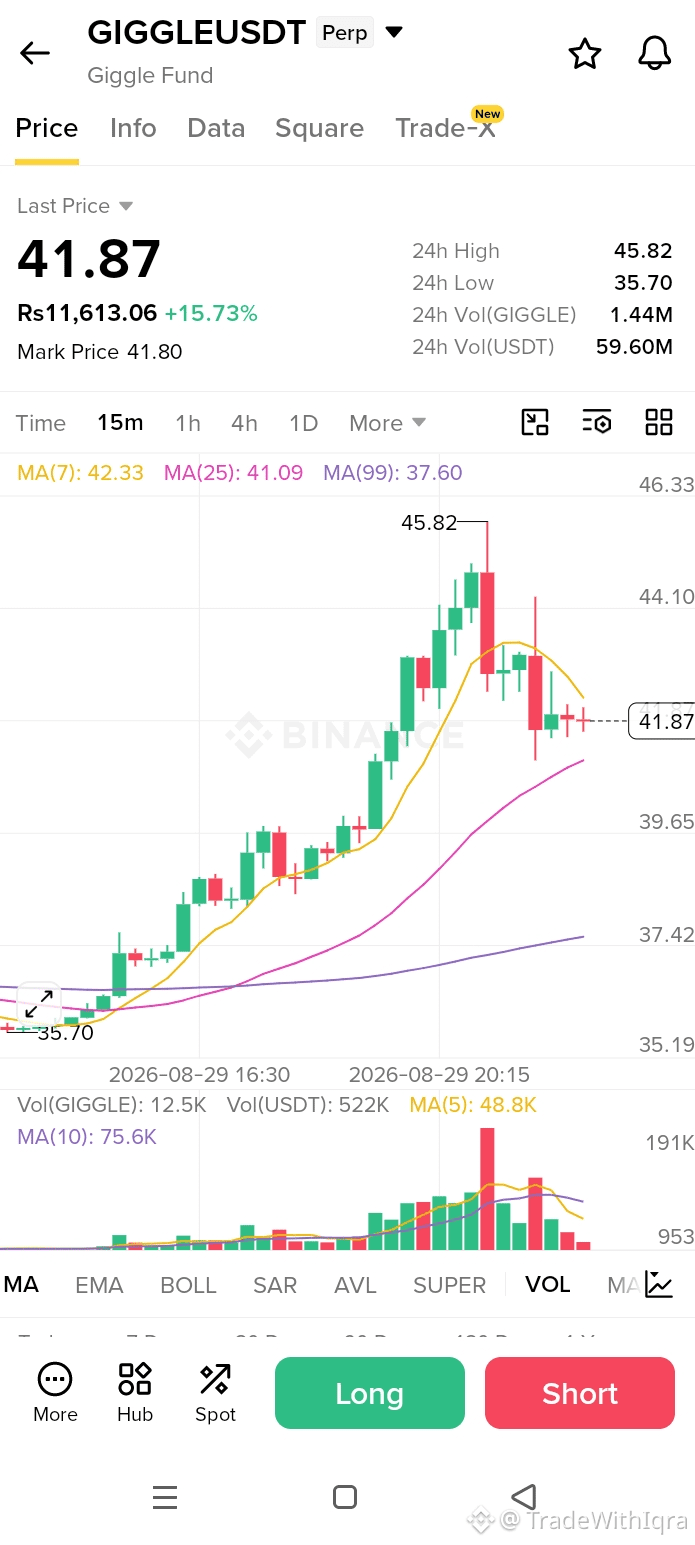Tap the MA(25): 41.09 label

pos(234,473)
